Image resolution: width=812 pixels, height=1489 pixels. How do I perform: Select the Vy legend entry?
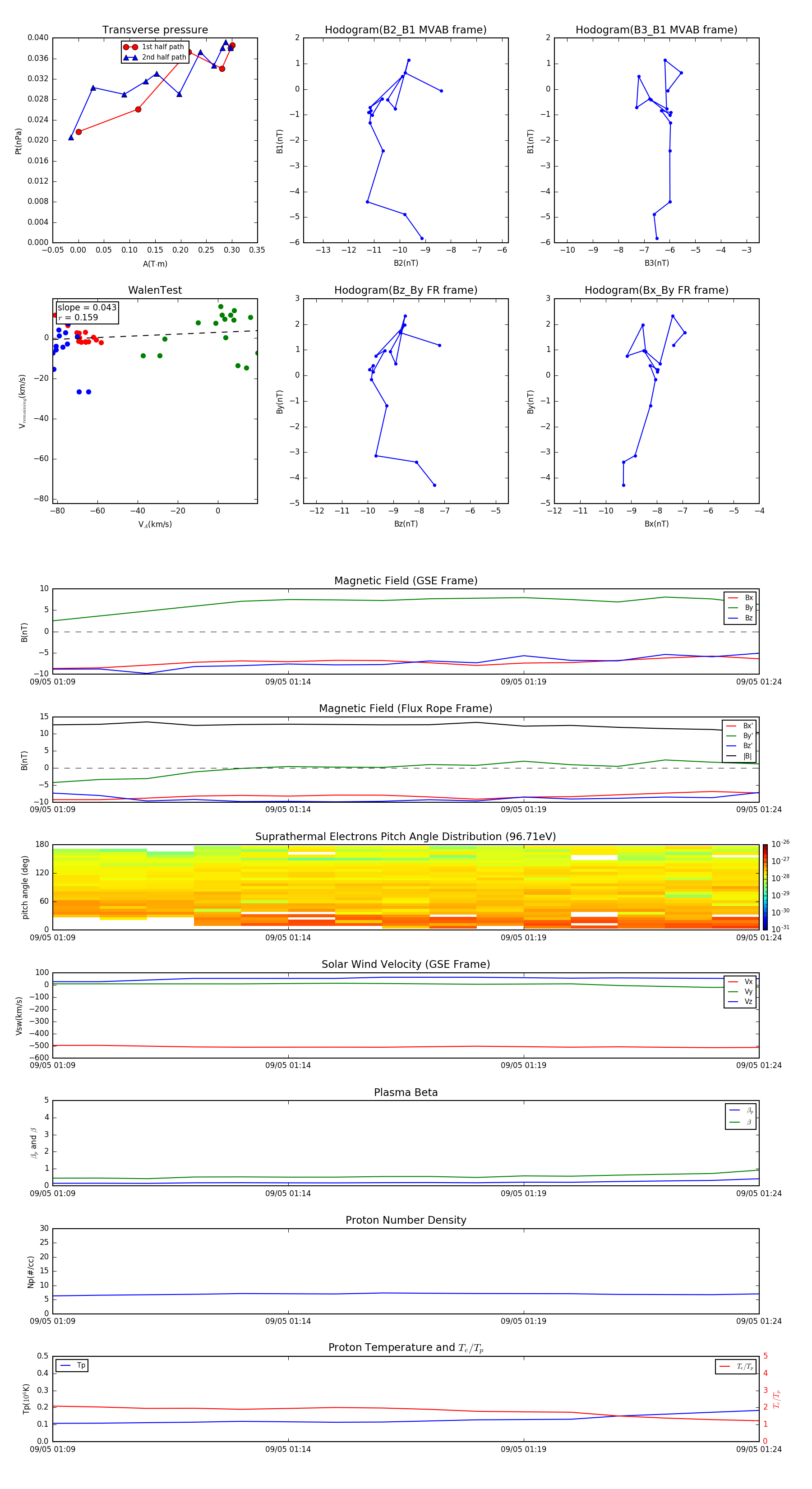[740, 991]
